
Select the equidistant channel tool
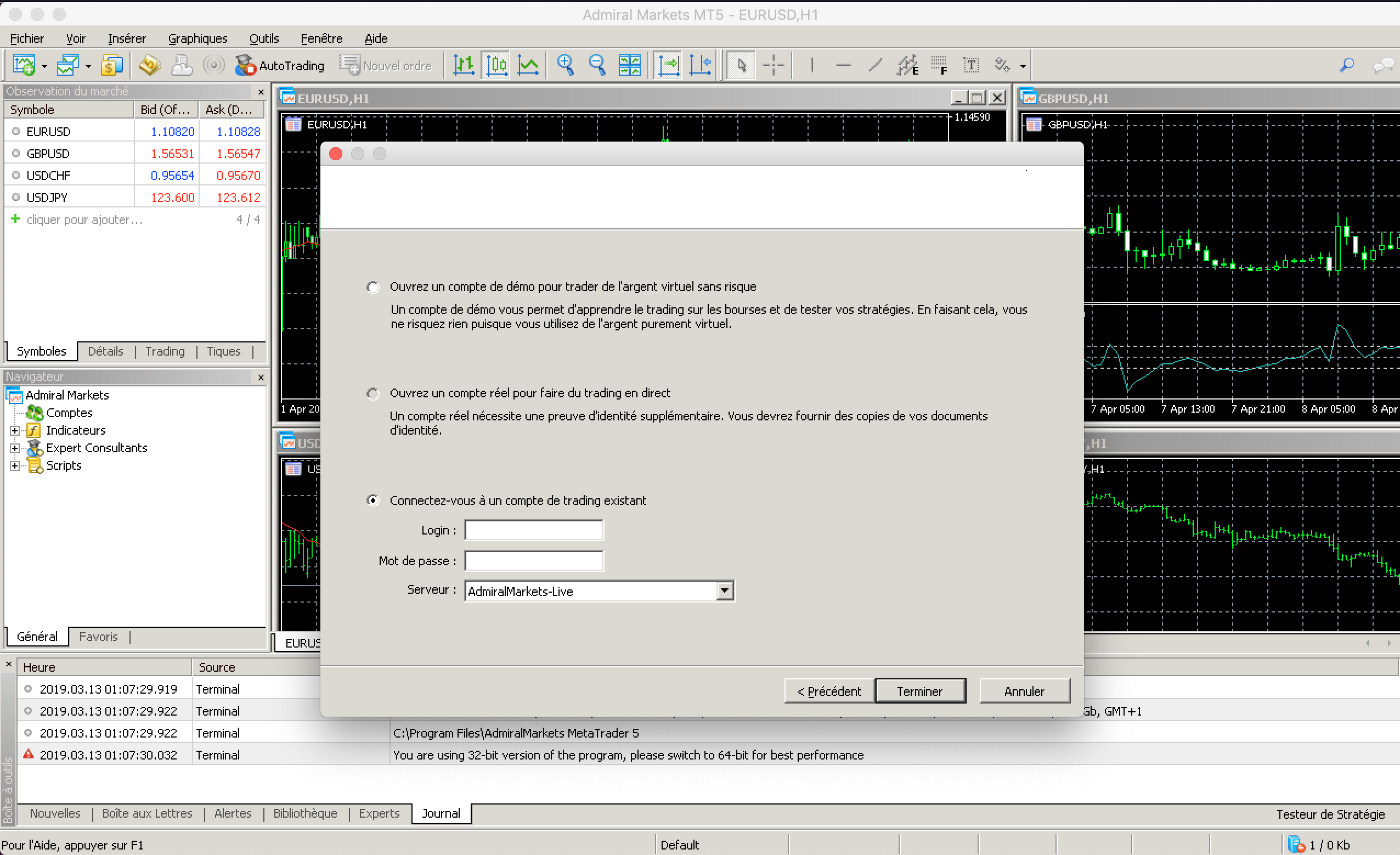coord(907,65)
